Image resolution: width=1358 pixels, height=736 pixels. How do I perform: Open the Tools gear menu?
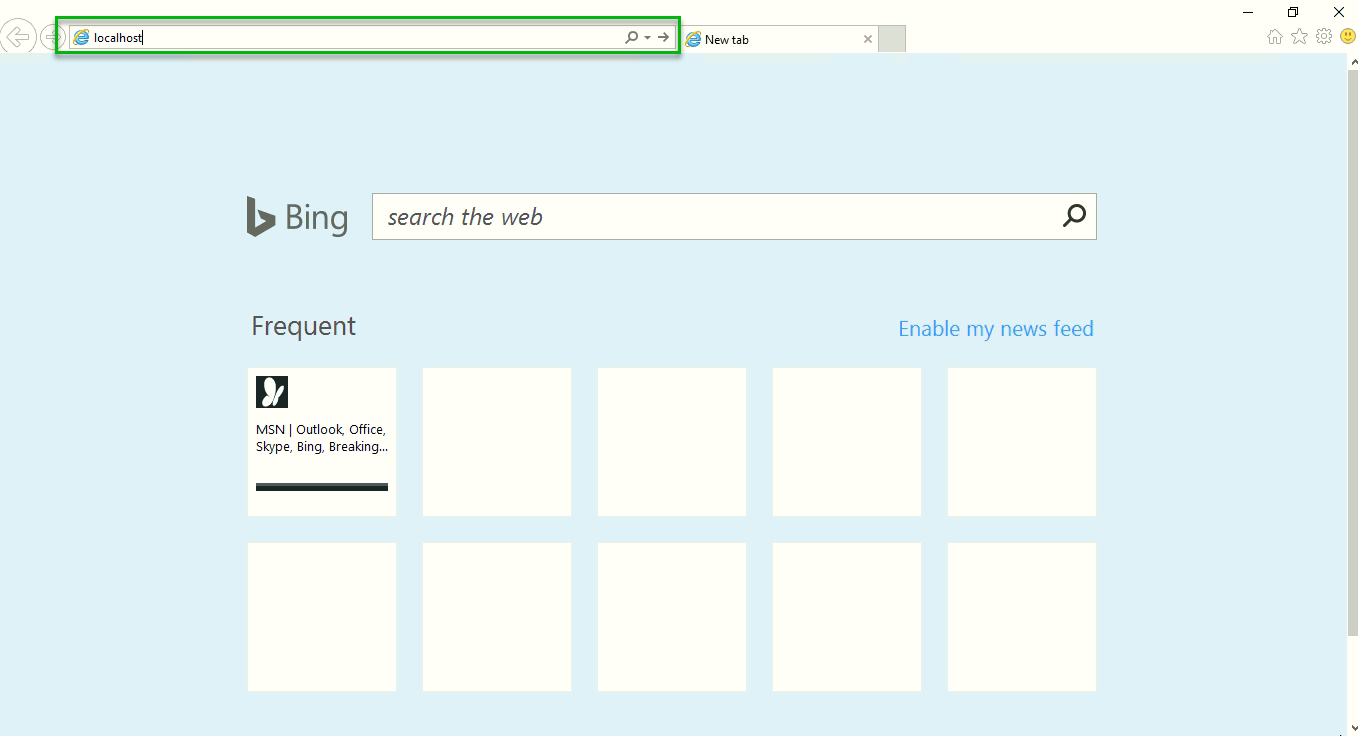pyautogui.click(x=1324, y=37)
